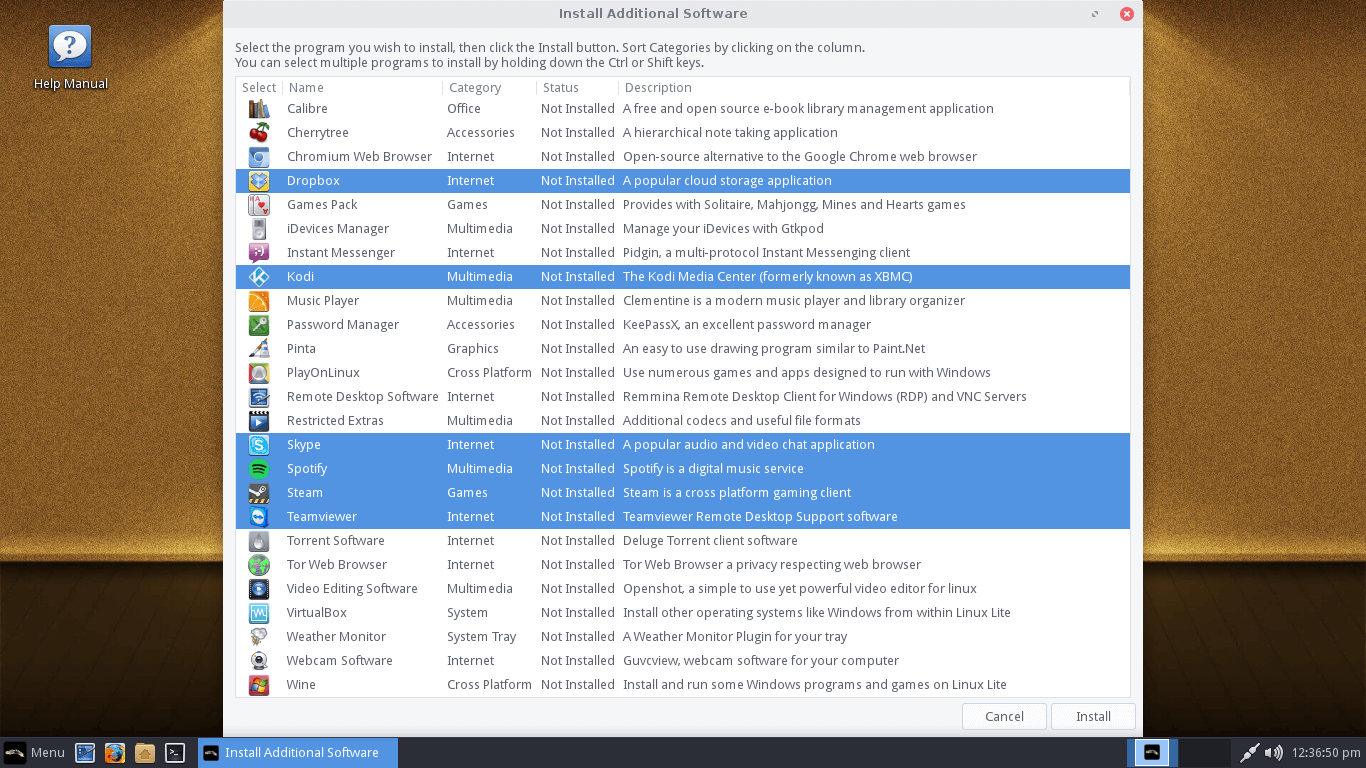Click the Pinta drawing icon

(259, 349)
